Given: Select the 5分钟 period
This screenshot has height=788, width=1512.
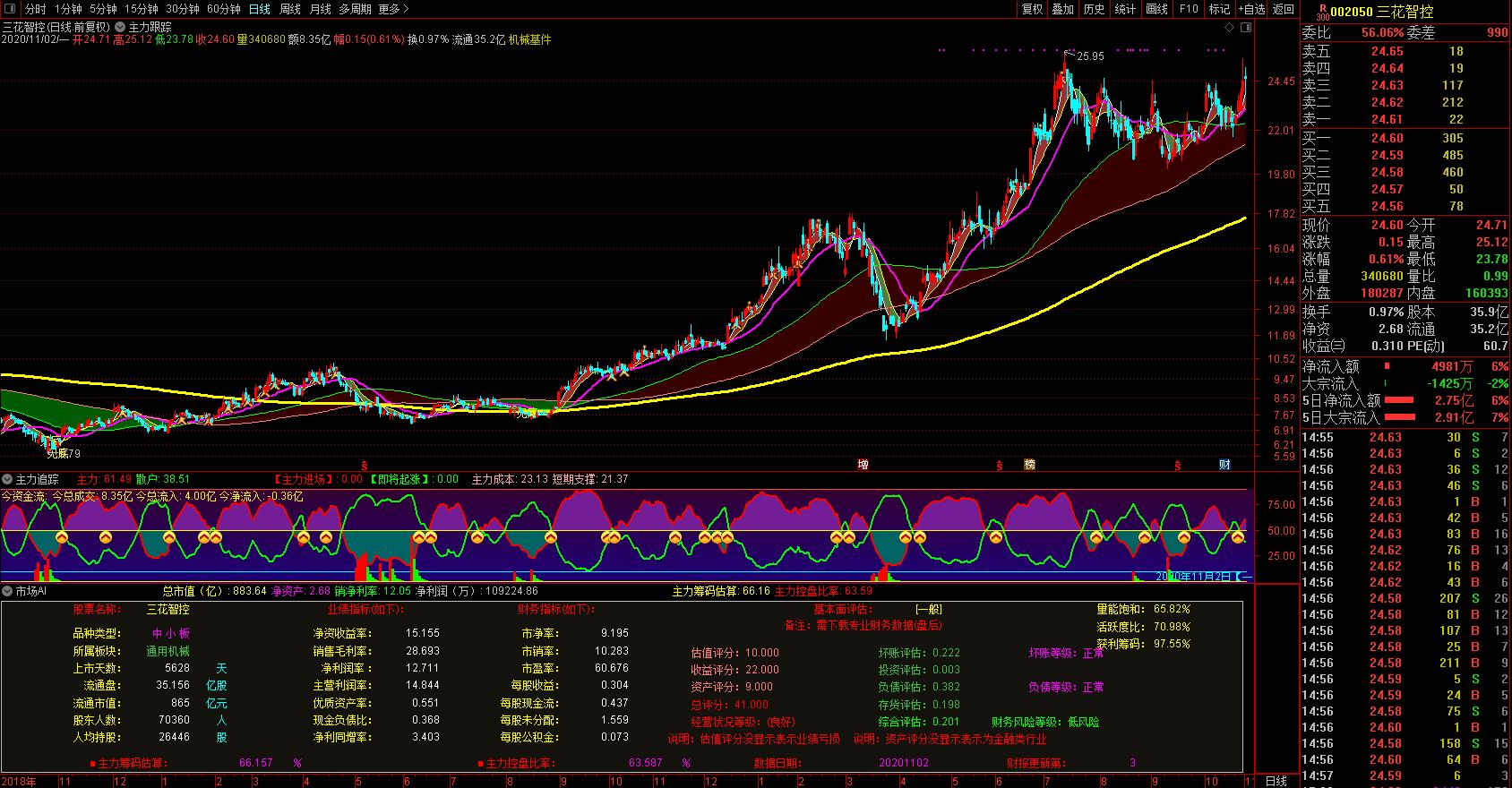Looking at the screenshot, I should (103, 9).
